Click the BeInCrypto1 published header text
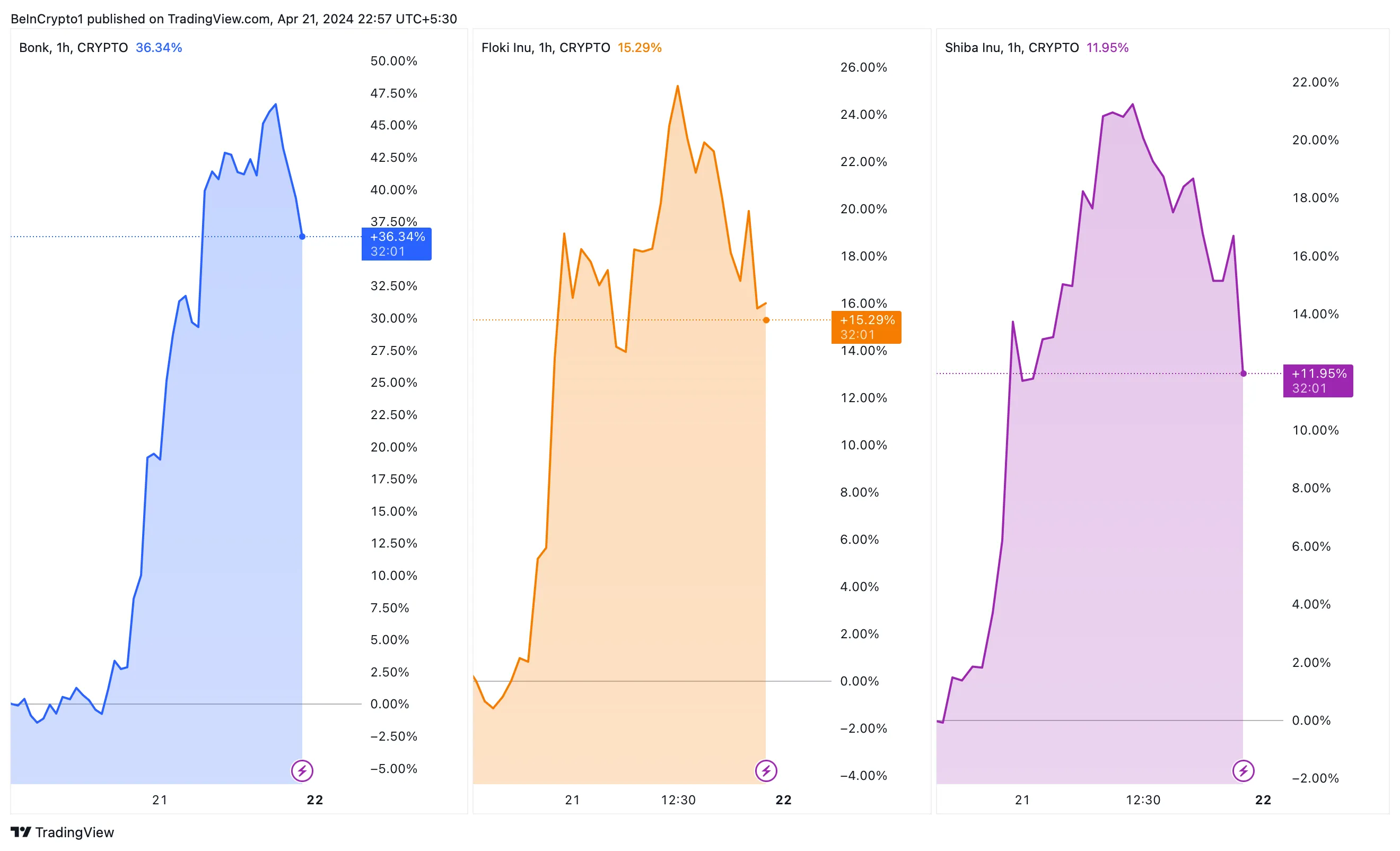Viewport: 1400px width, 851px height. pos(233,19)
